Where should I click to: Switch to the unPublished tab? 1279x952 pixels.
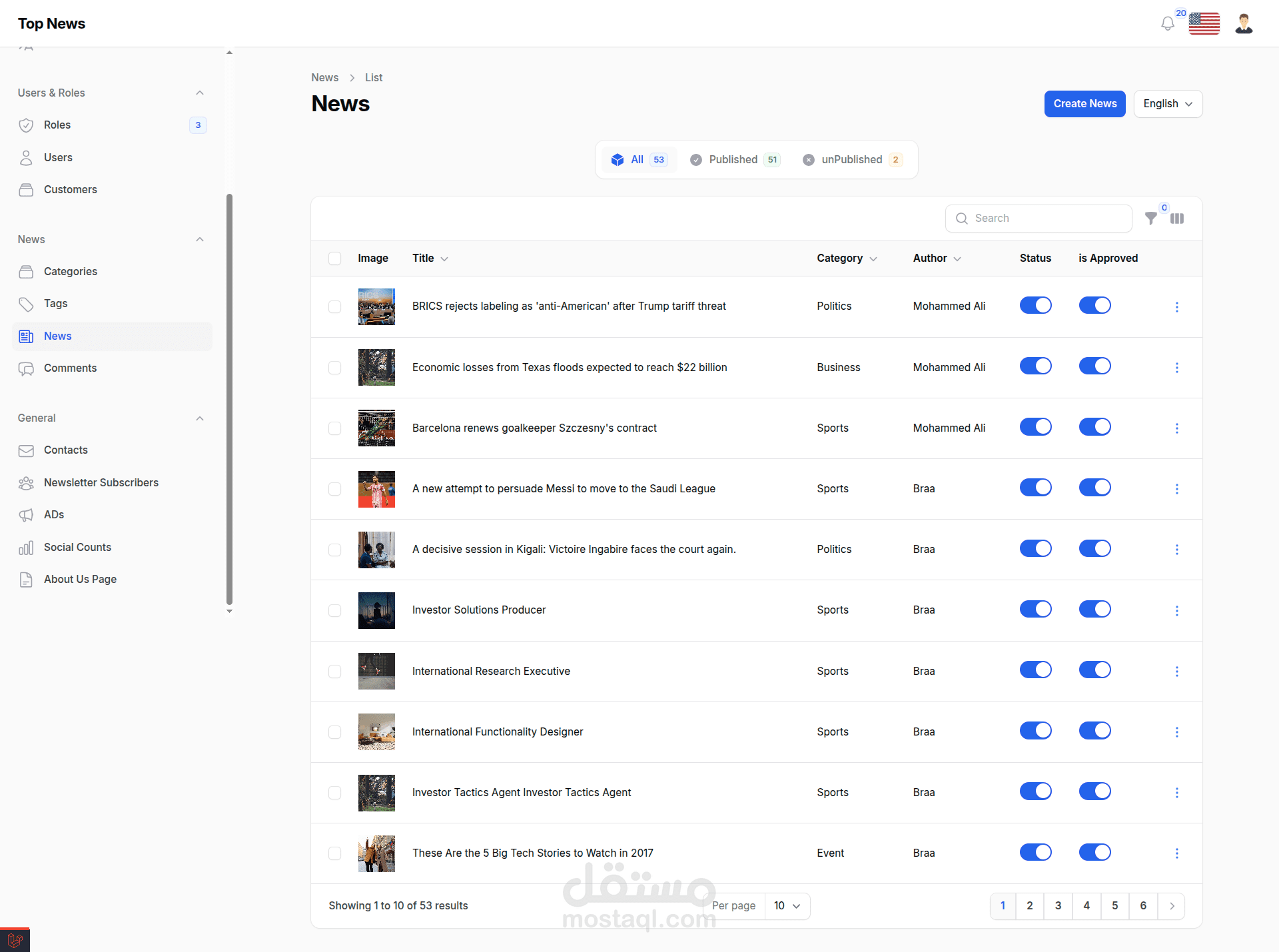pyautogui.click(x=851, y=160)
